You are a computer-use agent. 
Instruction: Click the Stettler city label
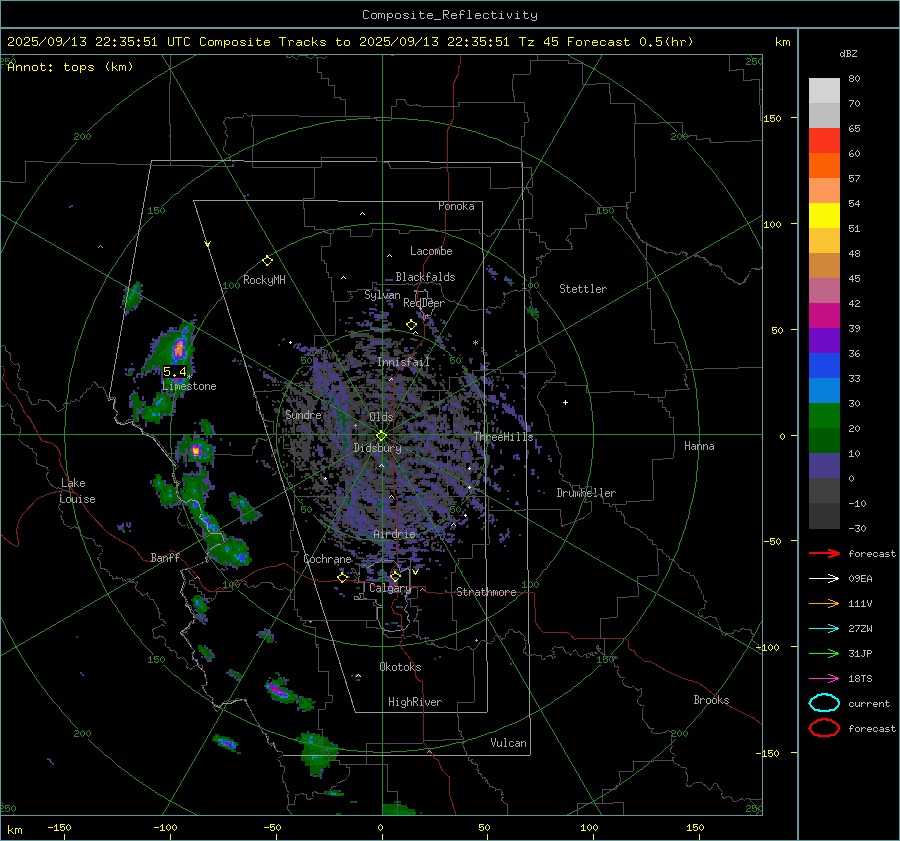coord(583,289)
